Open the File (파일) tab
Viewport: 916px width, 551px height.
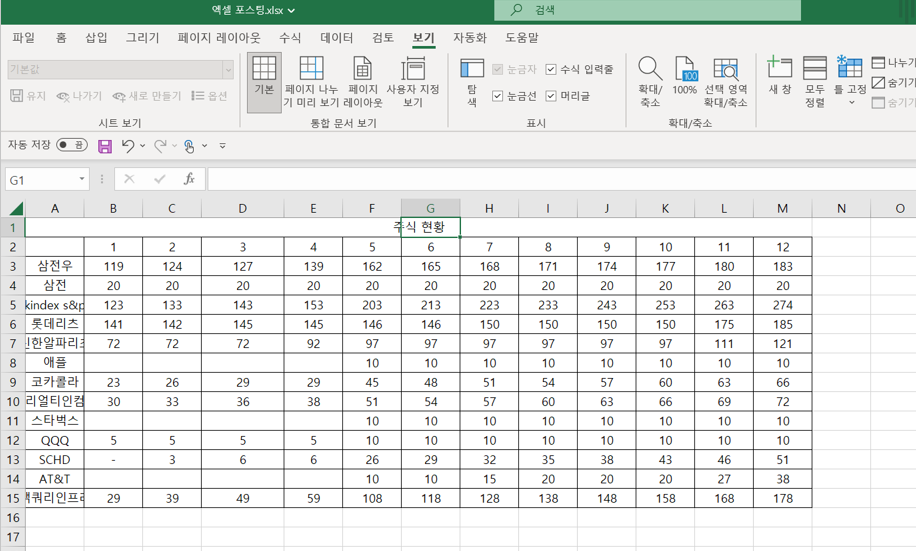click(x=23, y=38)
